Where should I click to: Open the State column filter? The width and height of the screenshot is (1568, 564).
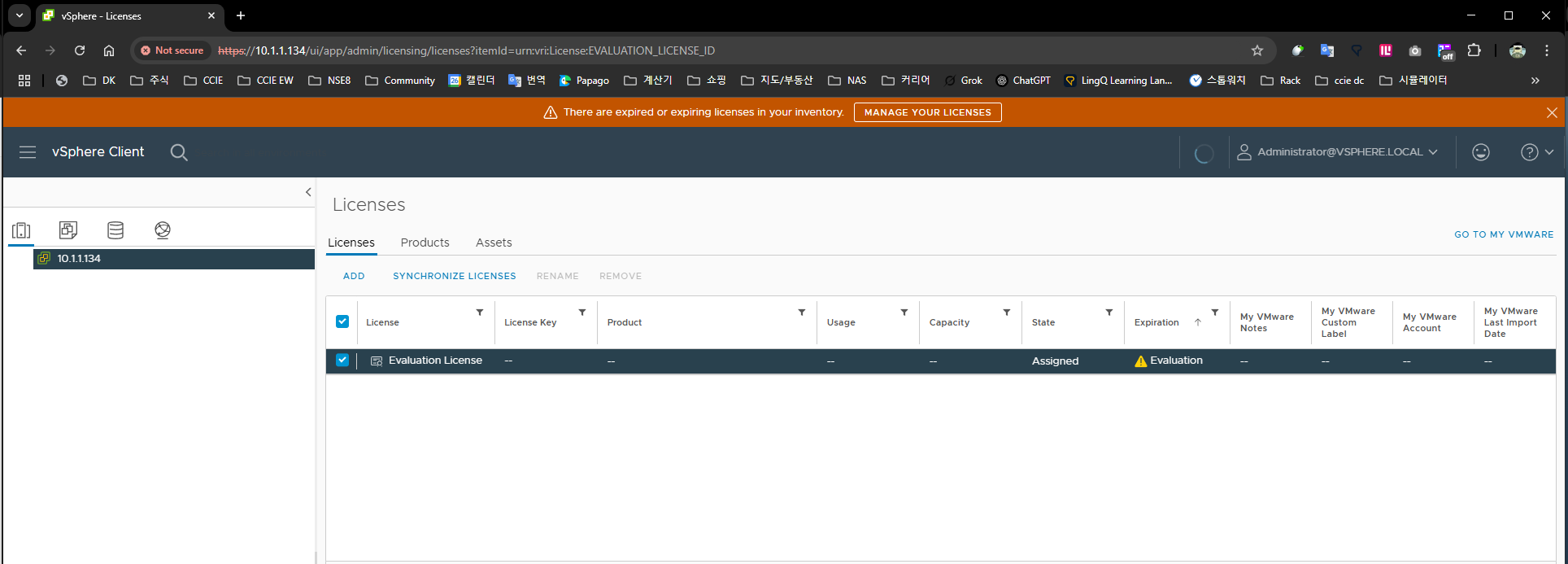click(x=1109, y=313)
